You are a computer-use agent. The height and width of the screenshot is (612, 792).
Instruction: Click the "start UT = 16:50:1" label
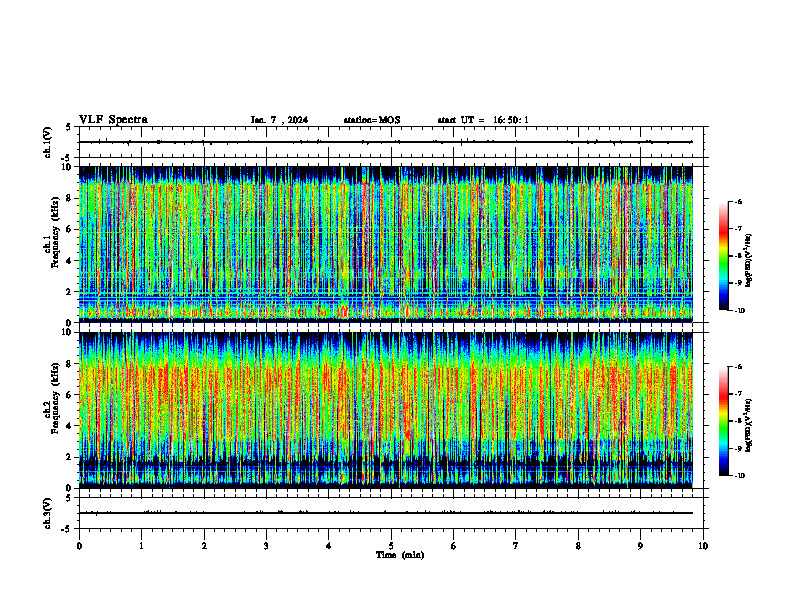tap(483, 120)
